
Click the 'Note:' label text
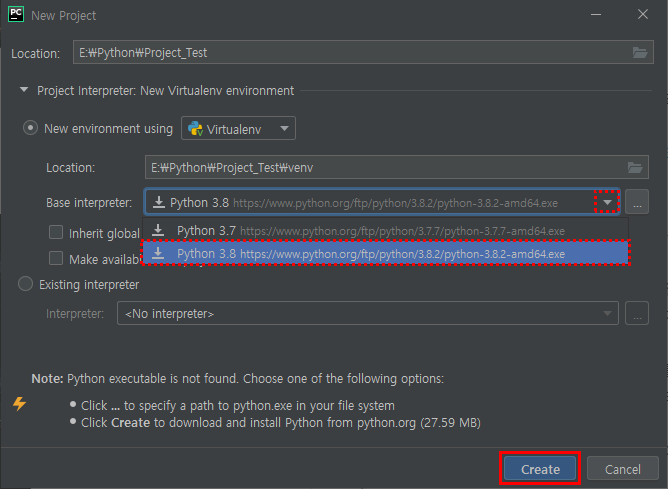pyautogui.click(x=47, y=378)
